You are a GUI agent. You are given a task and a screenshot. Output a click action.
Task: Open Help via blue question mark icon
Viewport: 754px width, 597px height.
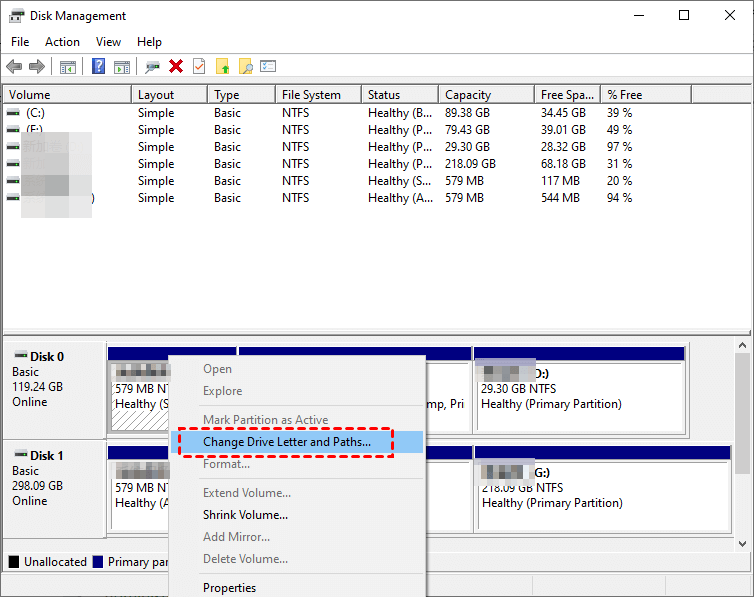coord(98,67)
